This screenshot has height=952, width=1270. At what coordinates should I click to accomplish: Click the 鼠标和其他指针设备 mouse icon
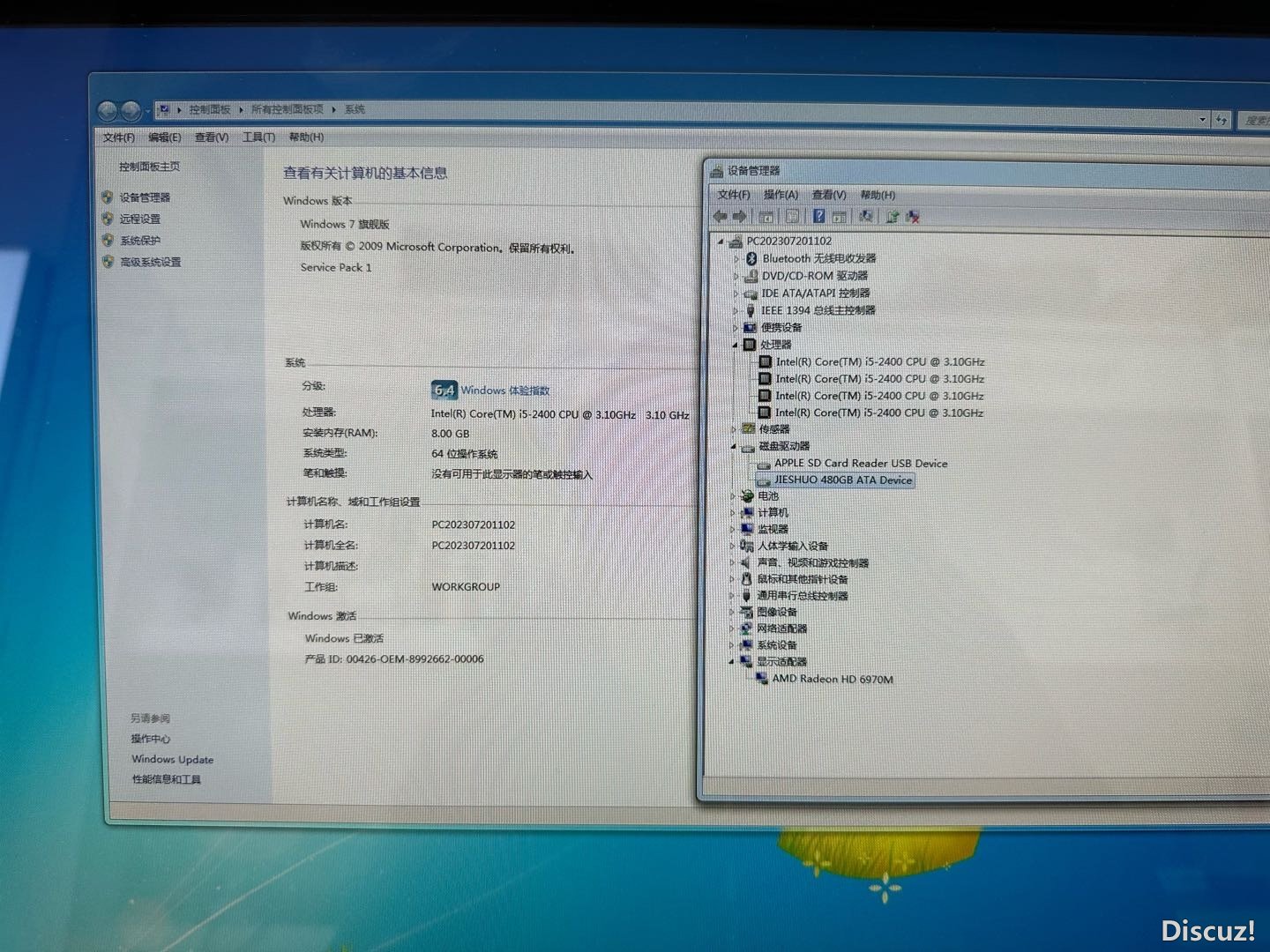point(746,579)
